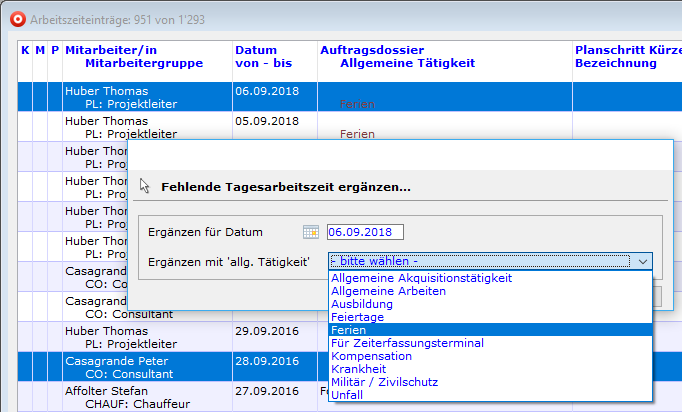Pick 'Feiertage' from the activity list
Viewport: 682px width, 412px height.
pyautogui.click(x=359, y=317)
